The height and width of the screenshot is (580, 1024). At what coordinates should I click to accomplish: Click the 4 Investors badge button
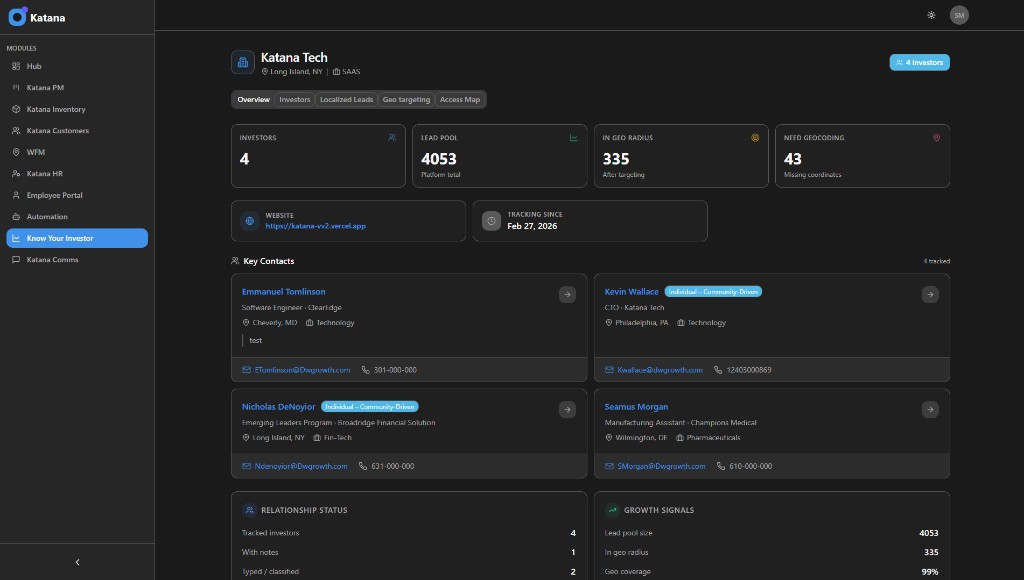coord(920,63)
